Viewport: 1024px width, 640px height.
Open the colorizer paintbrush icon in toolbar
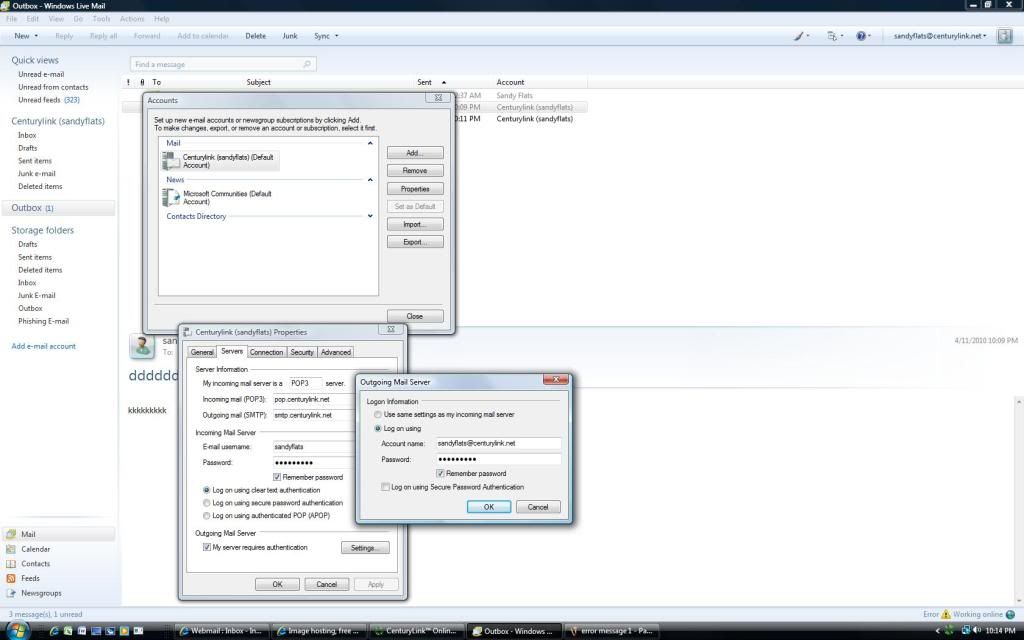point(799,37)
